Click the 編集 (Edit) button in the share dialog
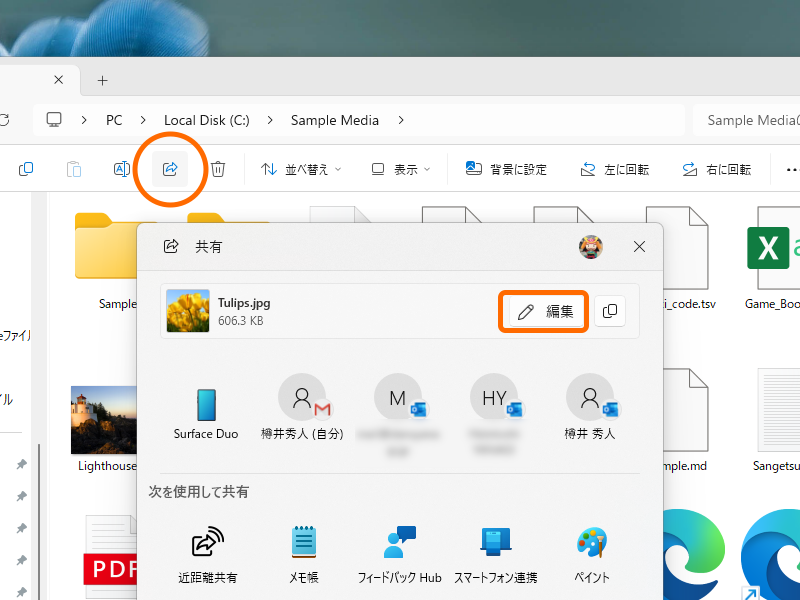The image size is (800, 600). [x=543, y=311]
